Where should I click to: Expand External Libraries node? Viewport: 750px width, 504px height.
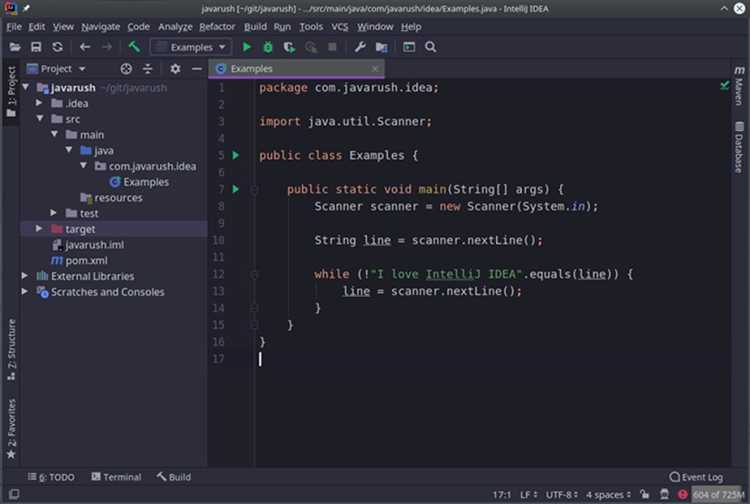[x=24, y=275]
